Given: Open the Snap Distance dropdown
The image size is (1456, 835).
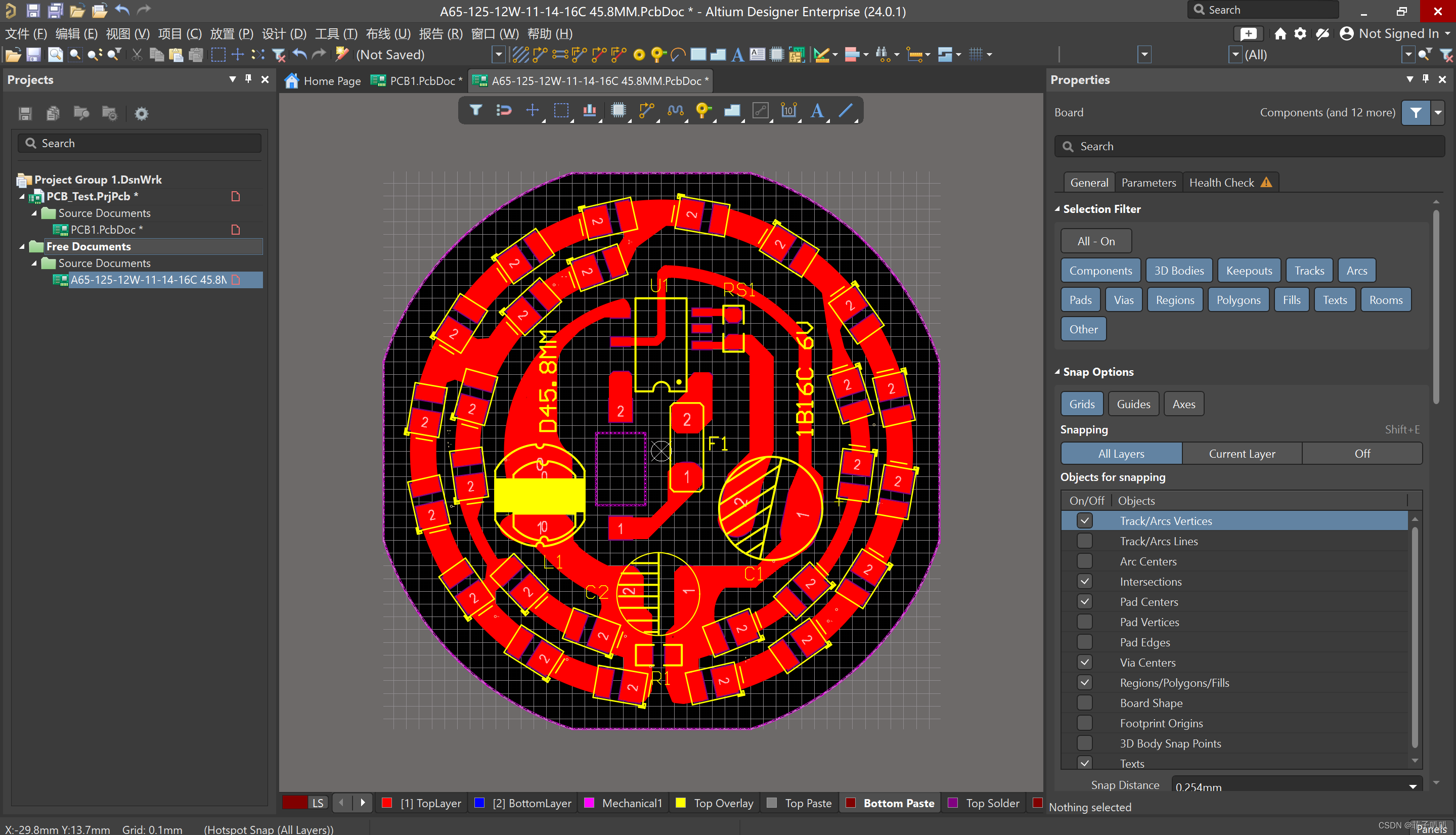Looking at the screenshot, I should click(x=1413, y=786).
